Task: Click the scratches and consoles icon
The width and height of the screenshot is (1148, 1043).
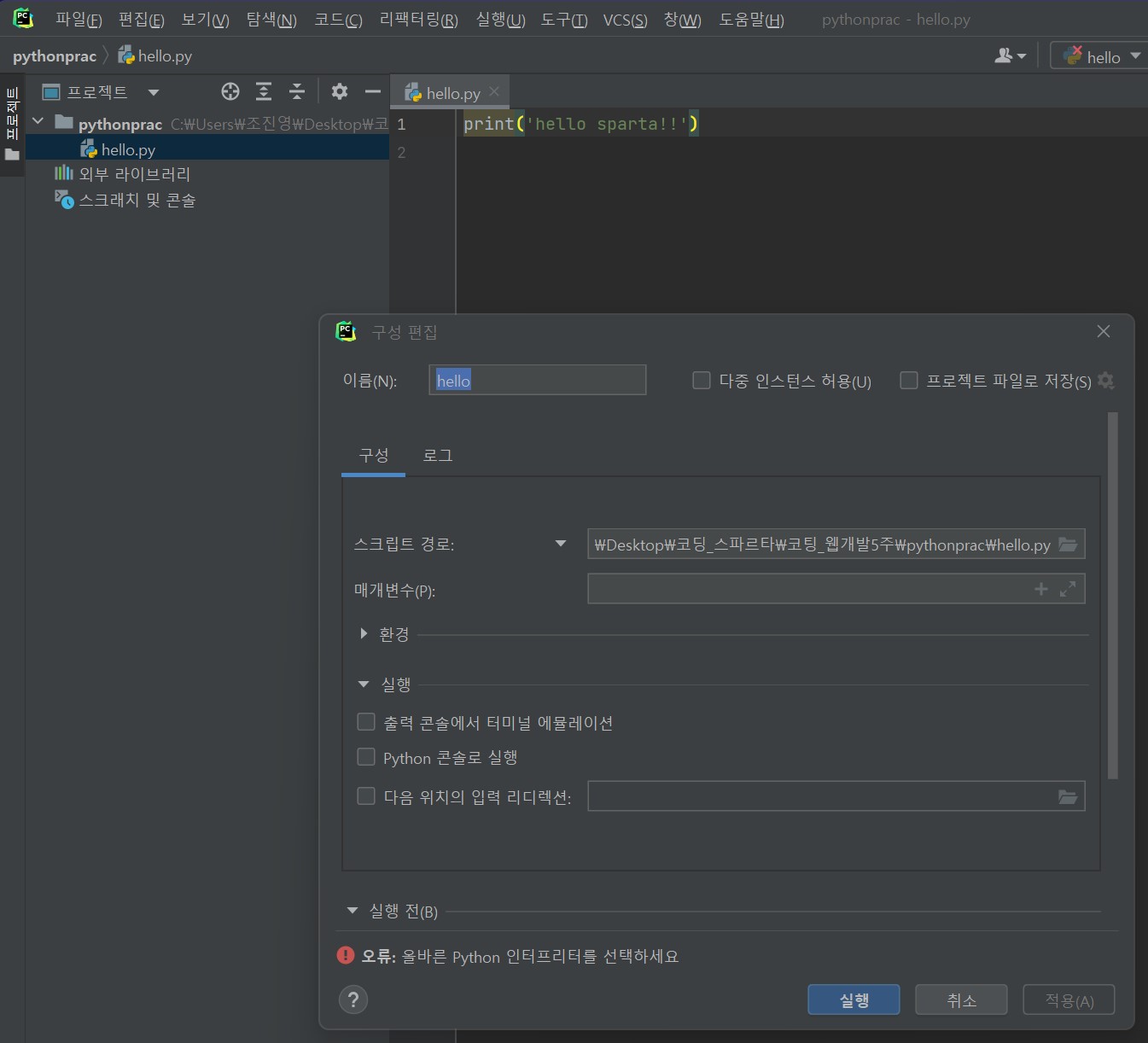Action: 64,200
